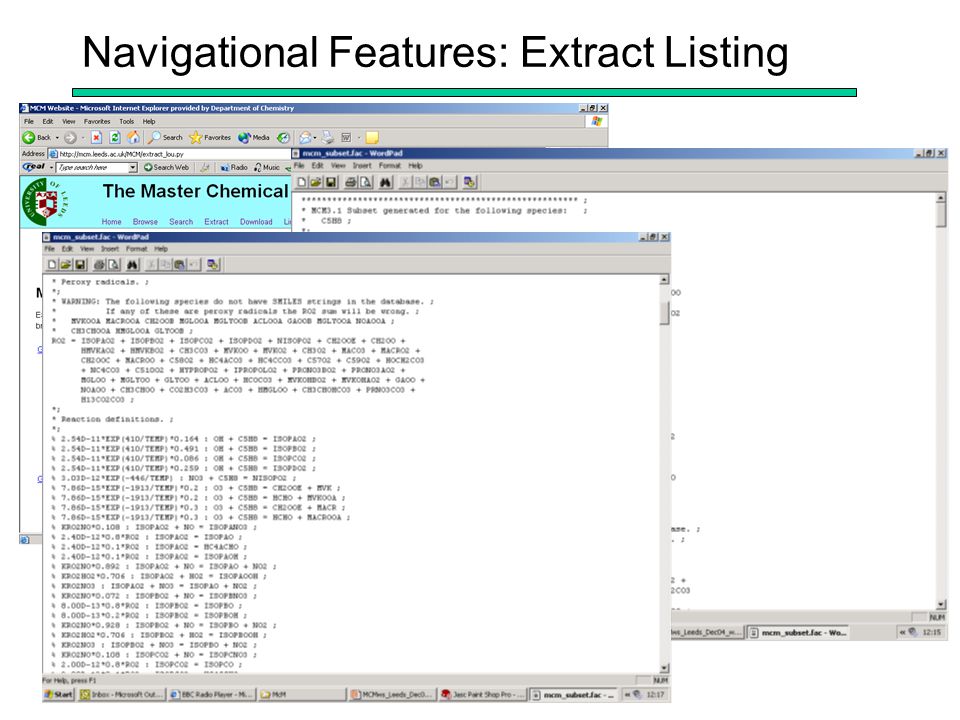Open Insert menu in front WordPad window
The height and width of the screenshot is (720, 960).
tap(110, 249)
